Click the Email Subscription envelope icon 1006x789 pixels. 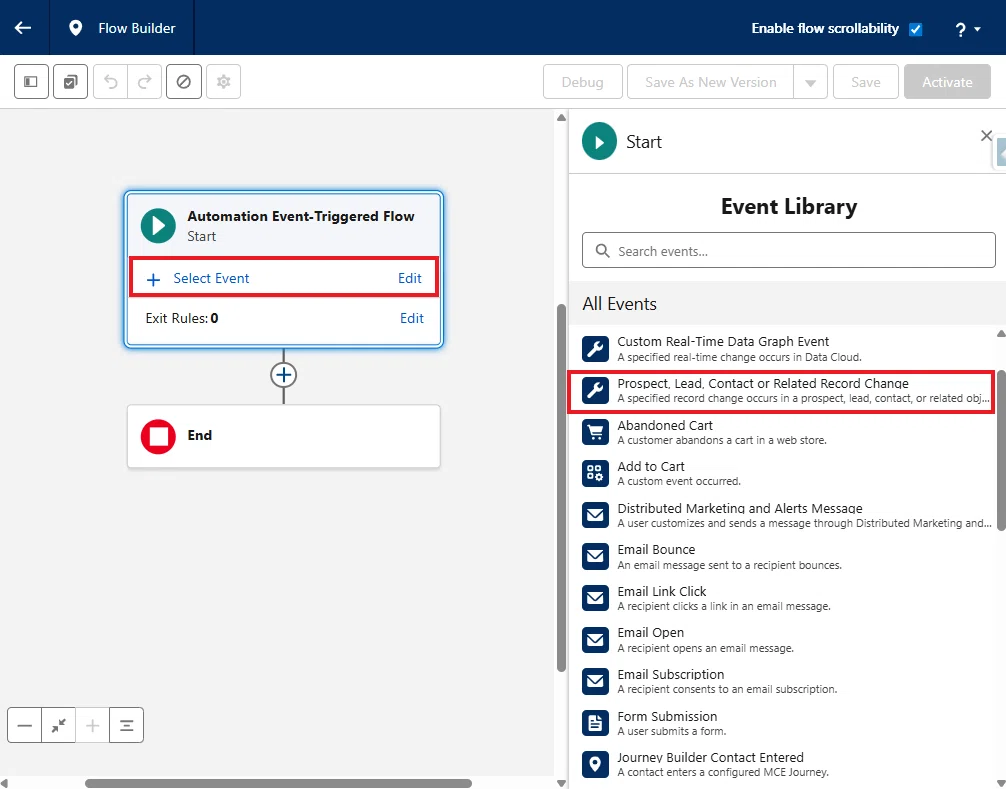tap(595, 681)
